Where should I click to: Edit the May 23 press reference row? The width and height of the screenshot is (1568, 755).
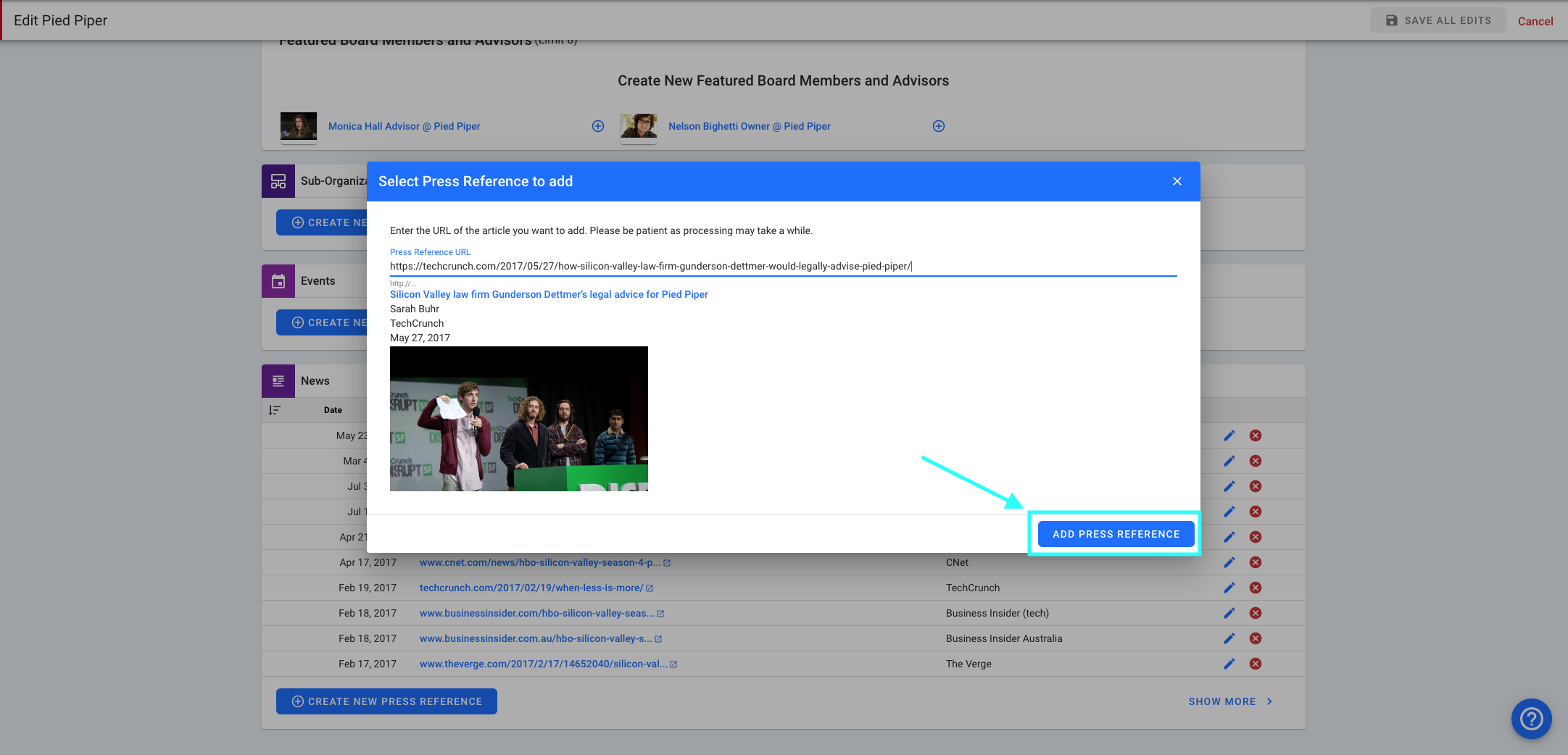pyautogui.click(x=1229, y=435)
